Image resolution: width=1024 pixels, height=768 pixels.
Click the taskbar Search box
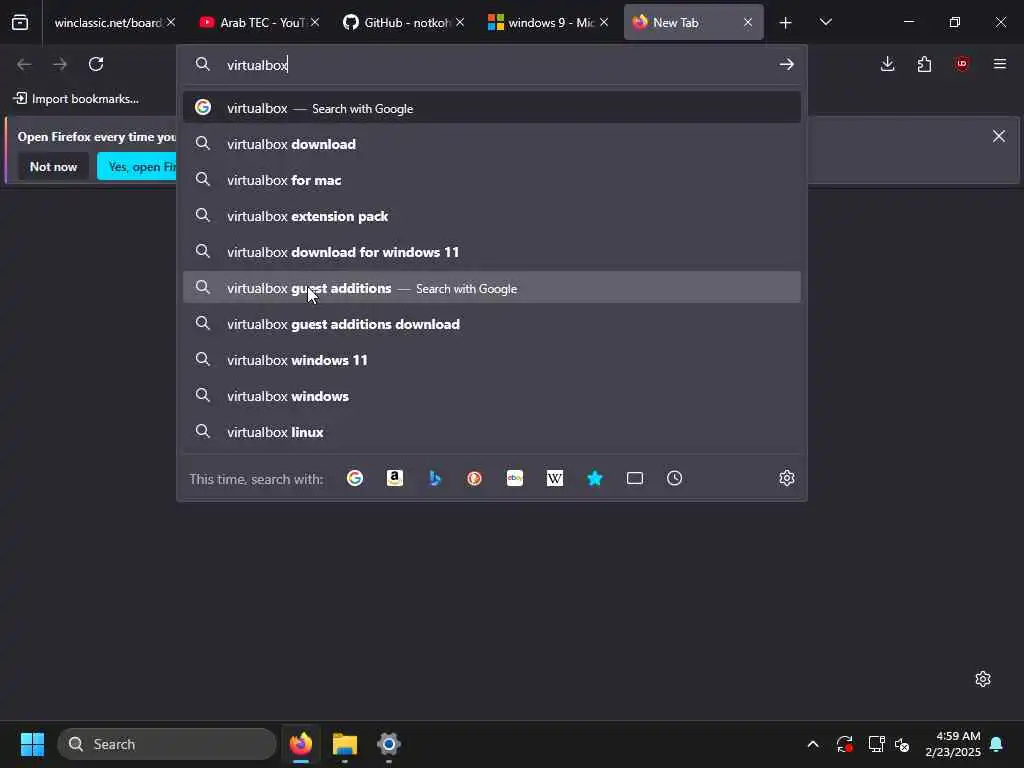(167, 744)
